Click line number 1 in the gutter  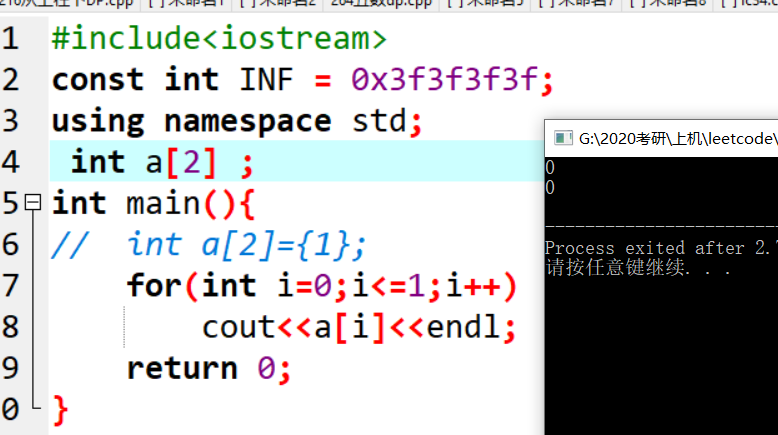click(10, 39)
